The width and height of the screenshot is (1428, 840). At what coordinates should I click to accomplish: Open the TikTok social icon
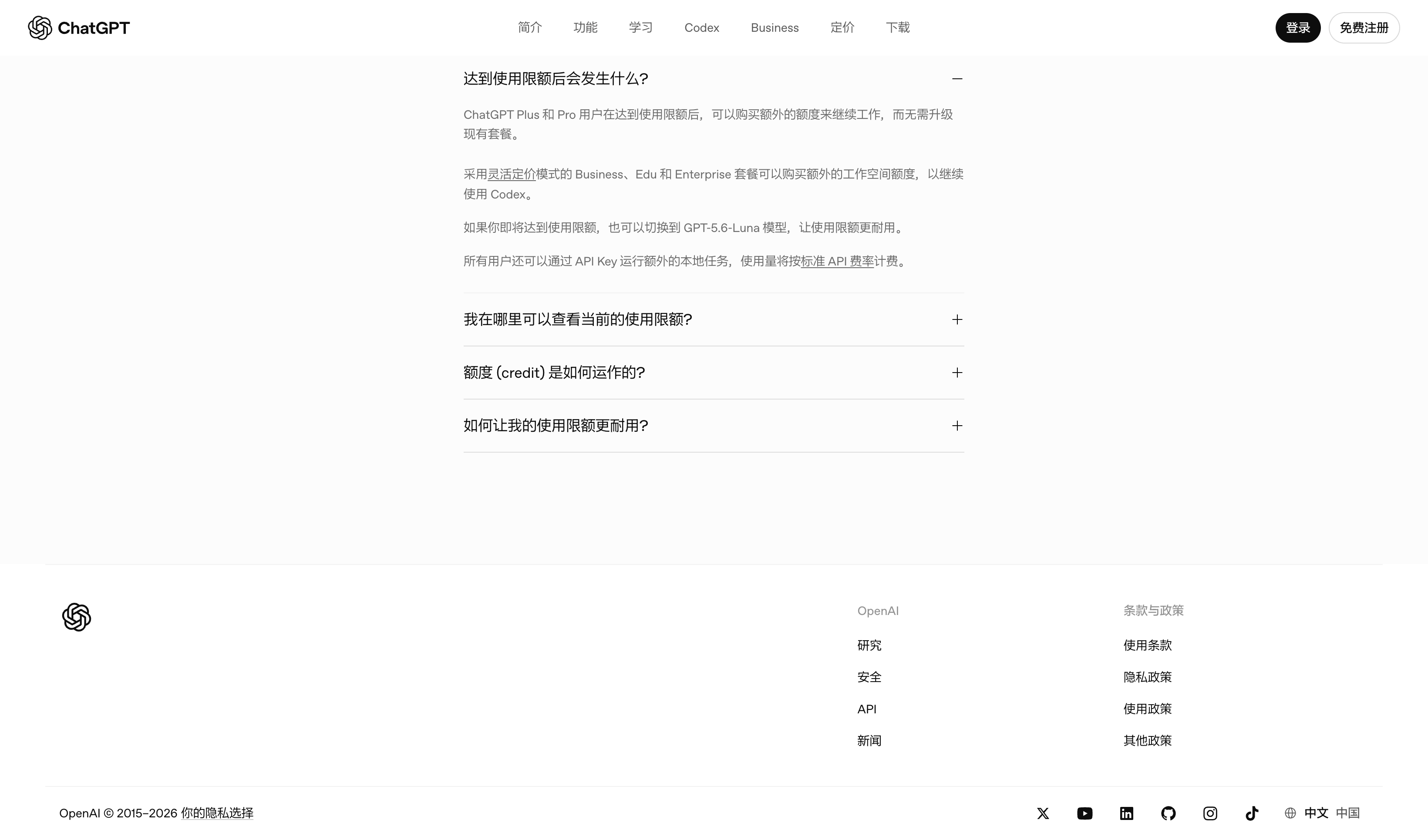(1252, 813)
